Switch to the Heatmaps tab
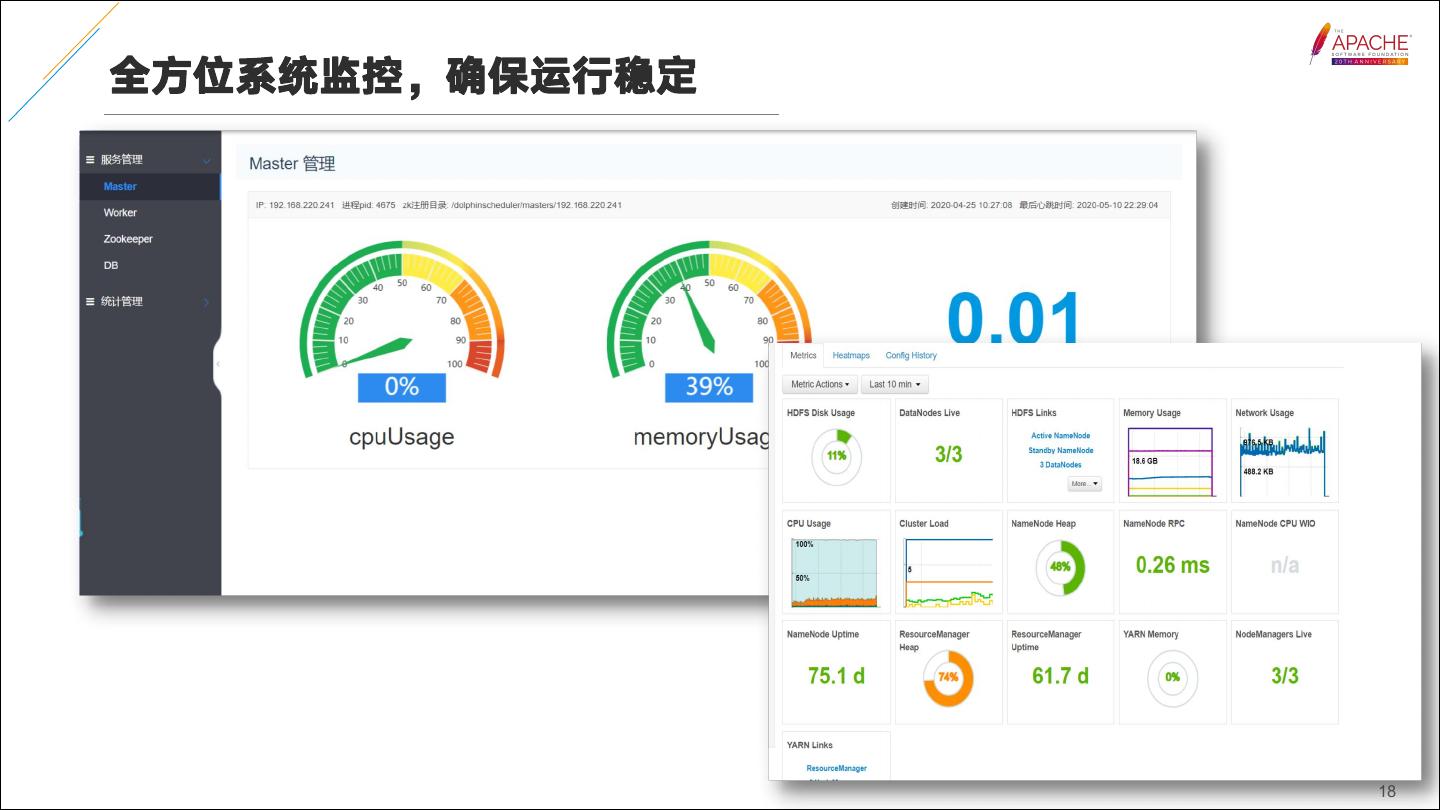Viewport: 1440px width, 810px height. (x=851, y=356)
